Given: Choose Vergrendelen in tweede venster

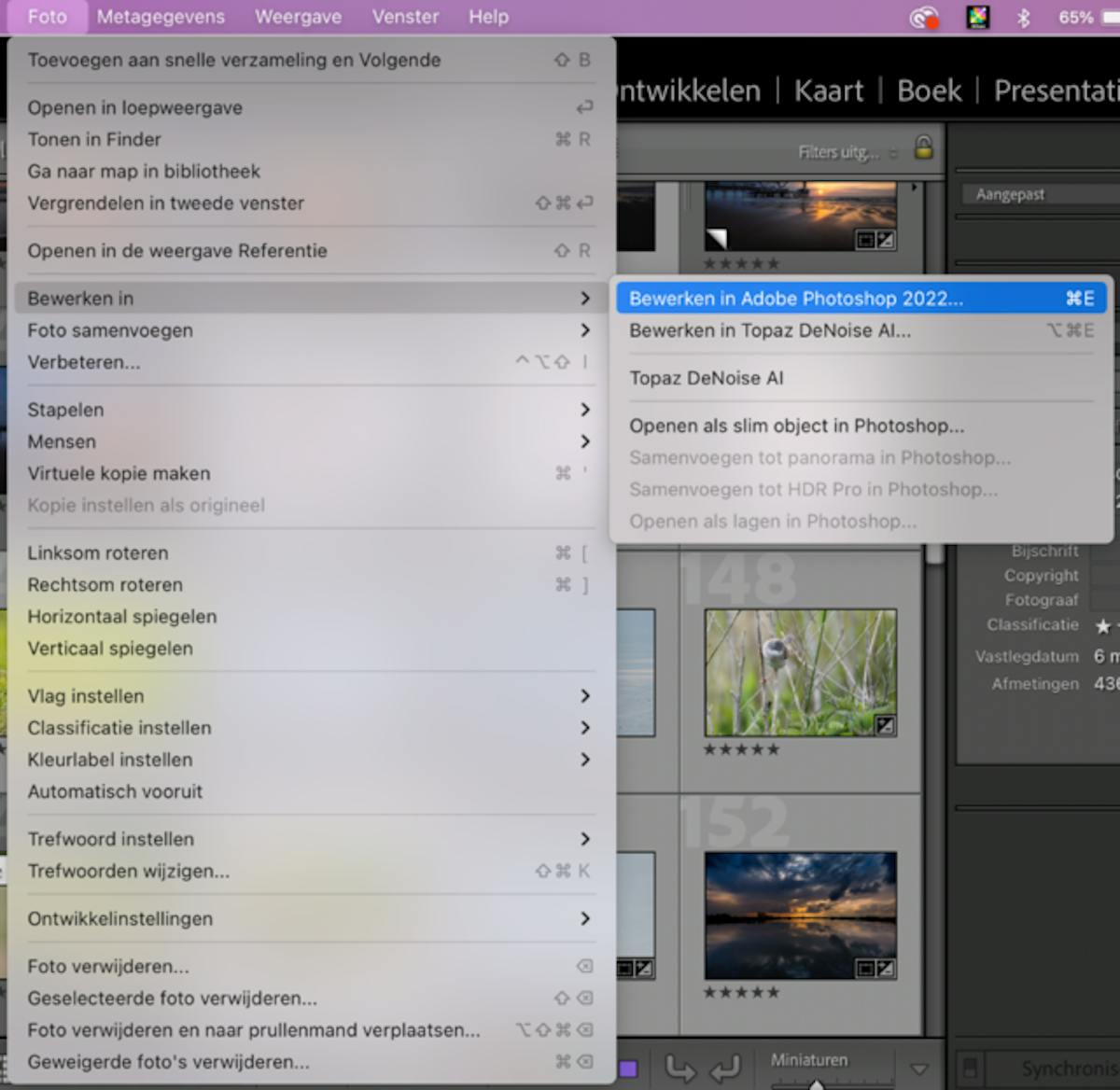Looking at the screenshot, I should pos(311,203).
